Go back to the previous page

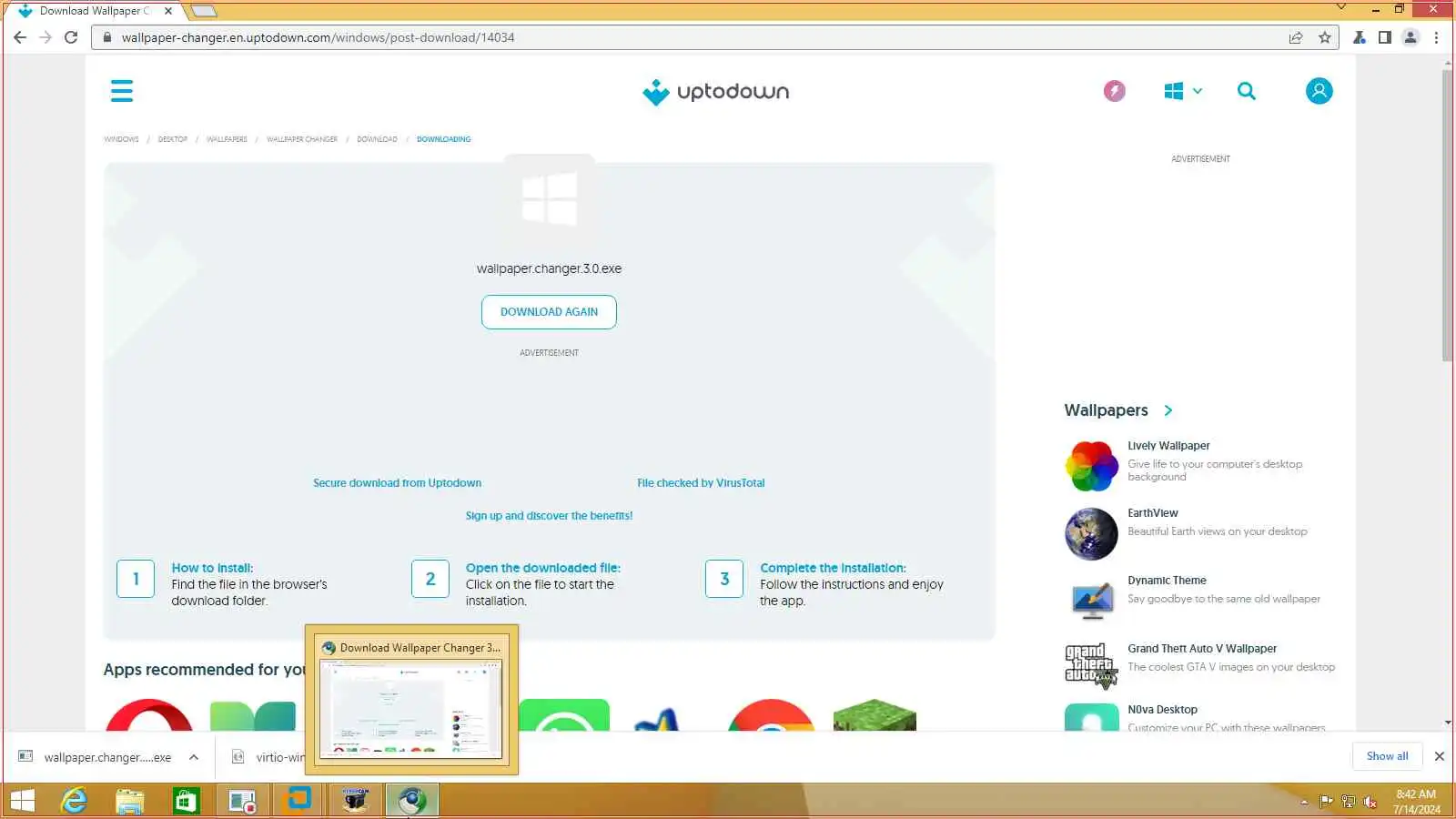click(x=20, y=37)
